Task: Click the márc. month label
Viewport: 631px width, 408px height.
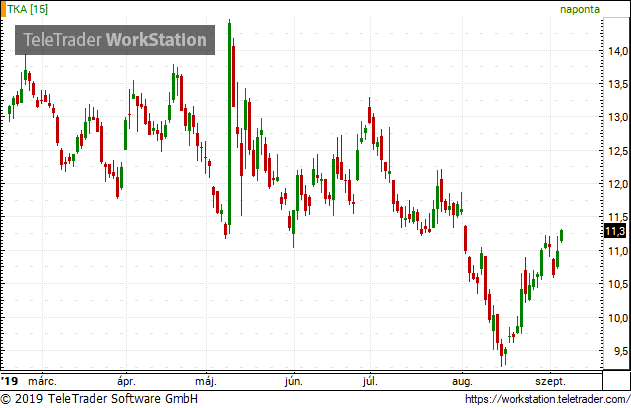Action: [x=42, y=381]
